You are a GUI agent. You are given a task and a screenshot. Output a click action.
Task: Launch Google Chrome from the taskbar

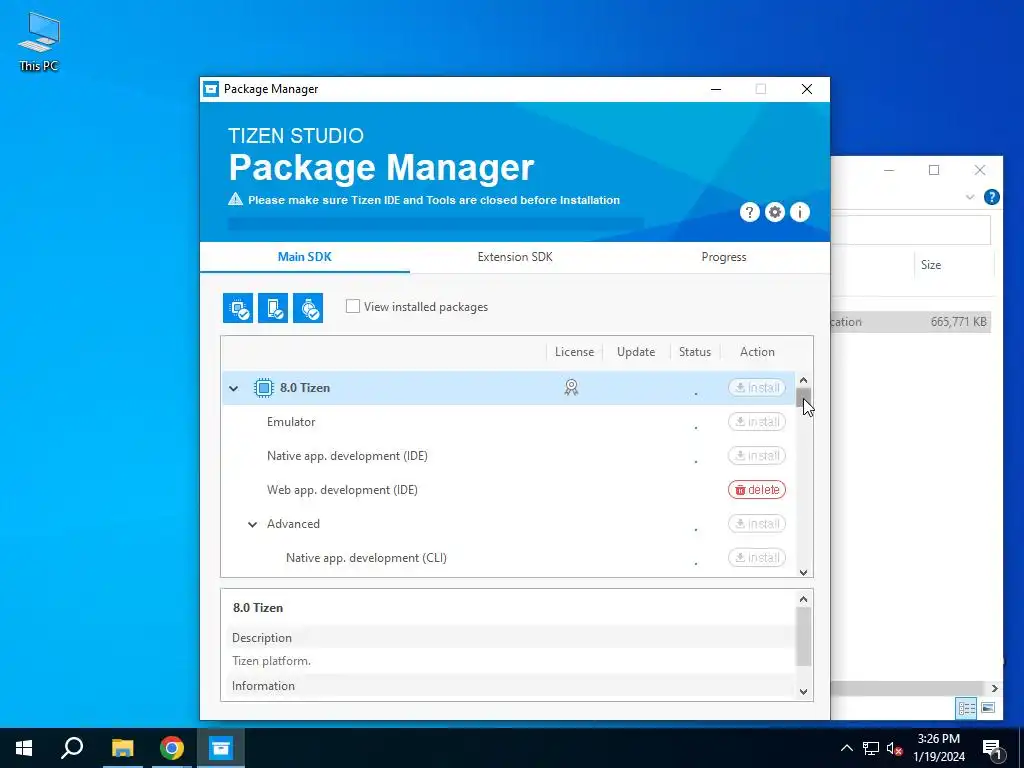point(172,748)
